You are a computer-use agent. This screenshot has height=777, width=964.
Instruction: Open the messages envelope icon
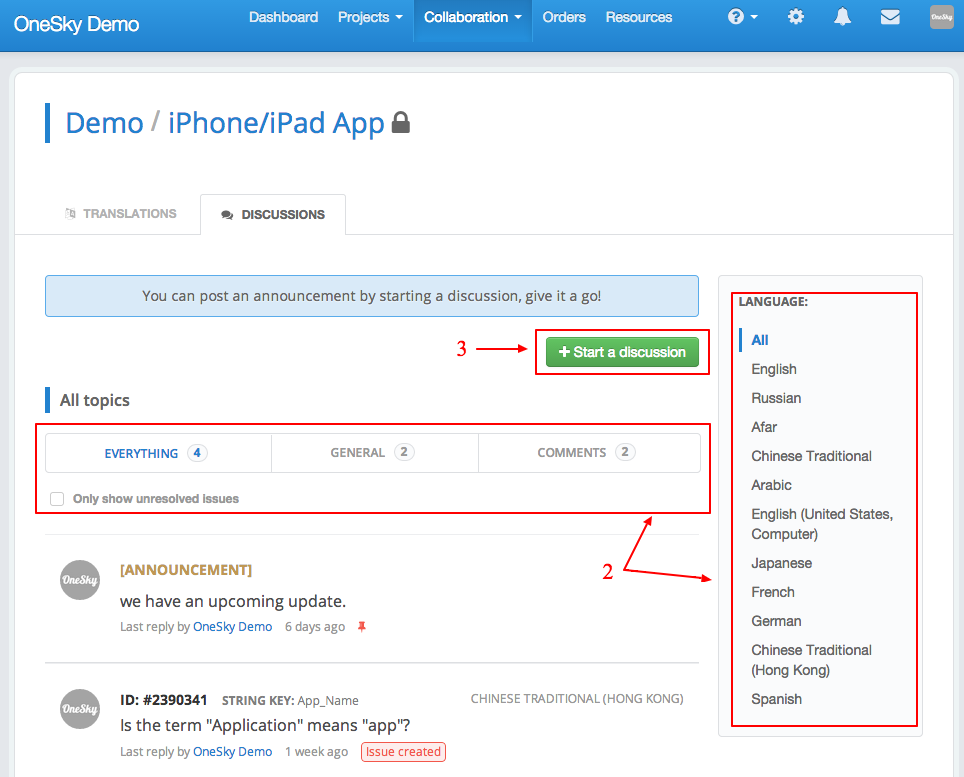(x=890, y=17)
